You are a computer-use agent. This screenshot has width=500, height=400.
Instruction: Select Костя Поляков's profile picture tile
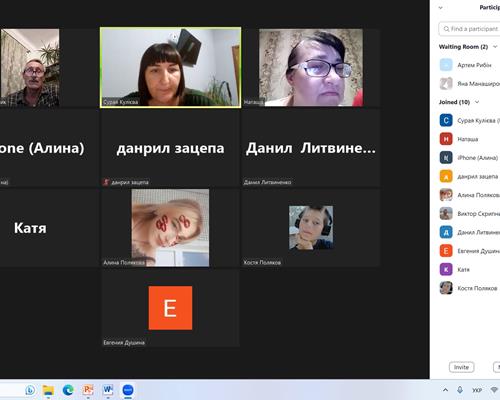click(x=311, y=228)
